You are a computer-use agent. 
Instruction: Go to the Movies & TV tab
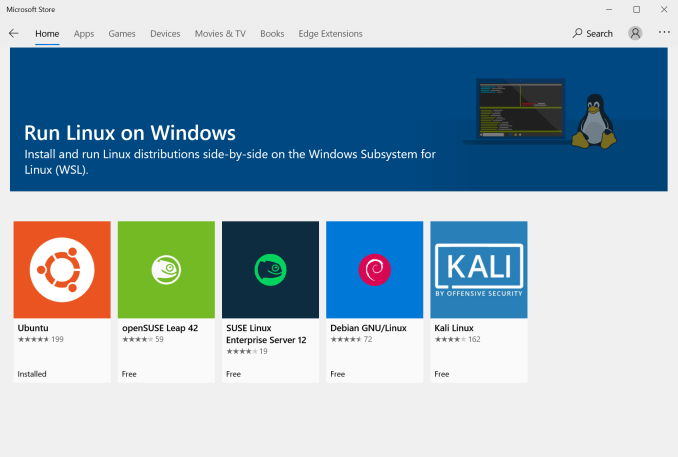220,34
